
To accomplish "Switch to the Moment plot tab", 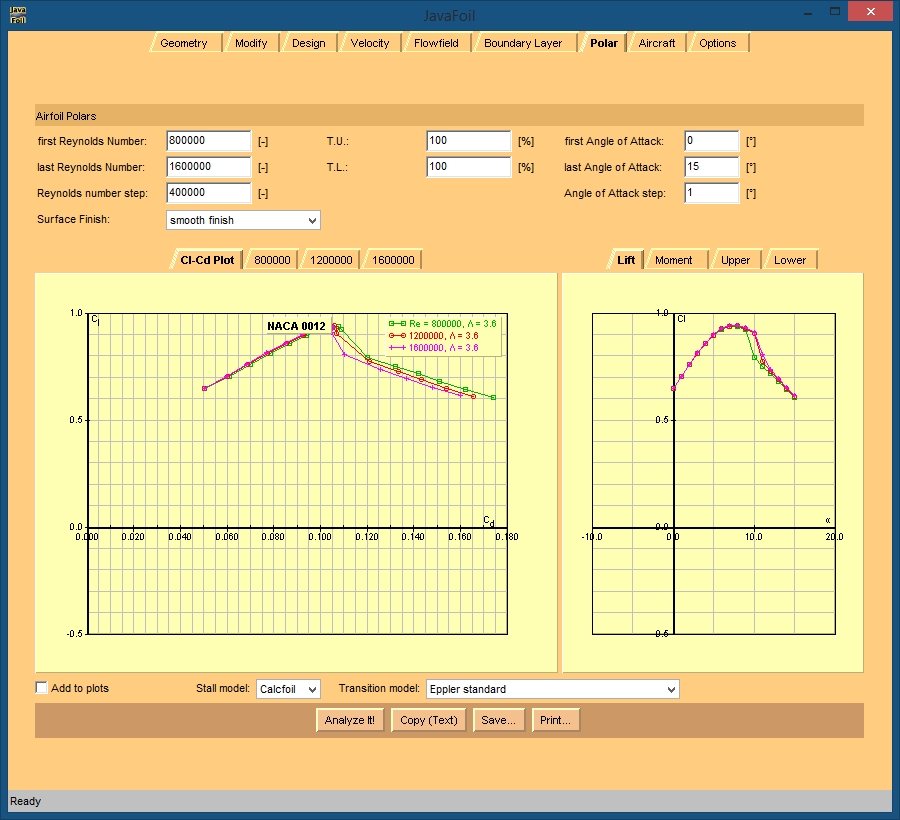I will point(674,260).
